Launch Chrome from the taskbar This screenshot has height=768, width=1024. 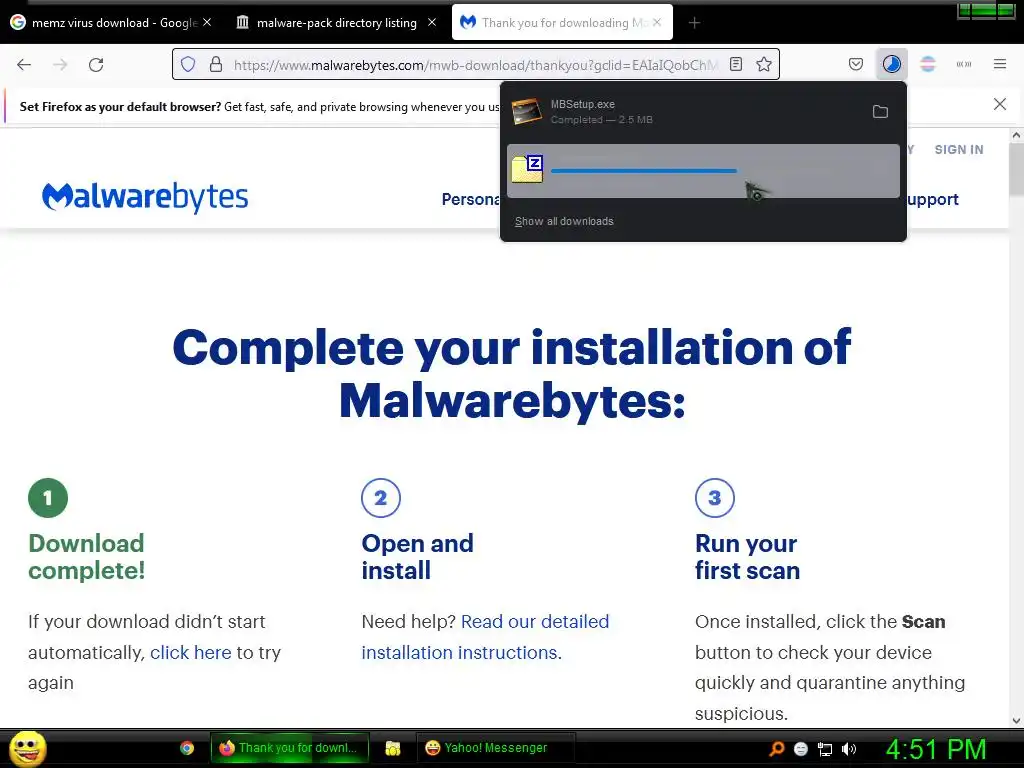[187, 748]
